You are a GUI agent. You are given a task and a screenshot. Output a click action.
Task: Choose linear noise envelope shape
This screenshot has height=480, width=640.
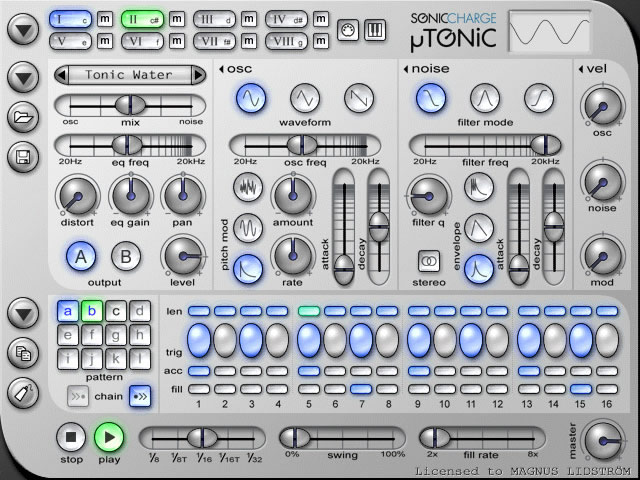pos(479,228)
